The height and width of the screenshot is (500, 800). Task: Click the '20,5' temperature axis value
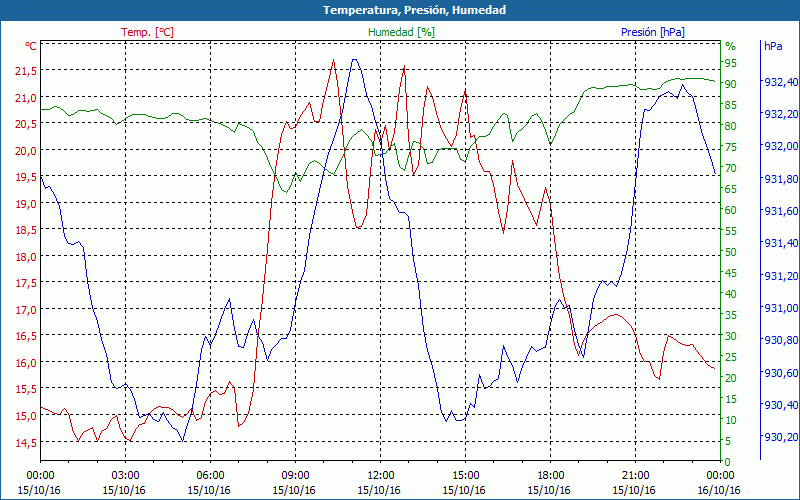point(26,124)
